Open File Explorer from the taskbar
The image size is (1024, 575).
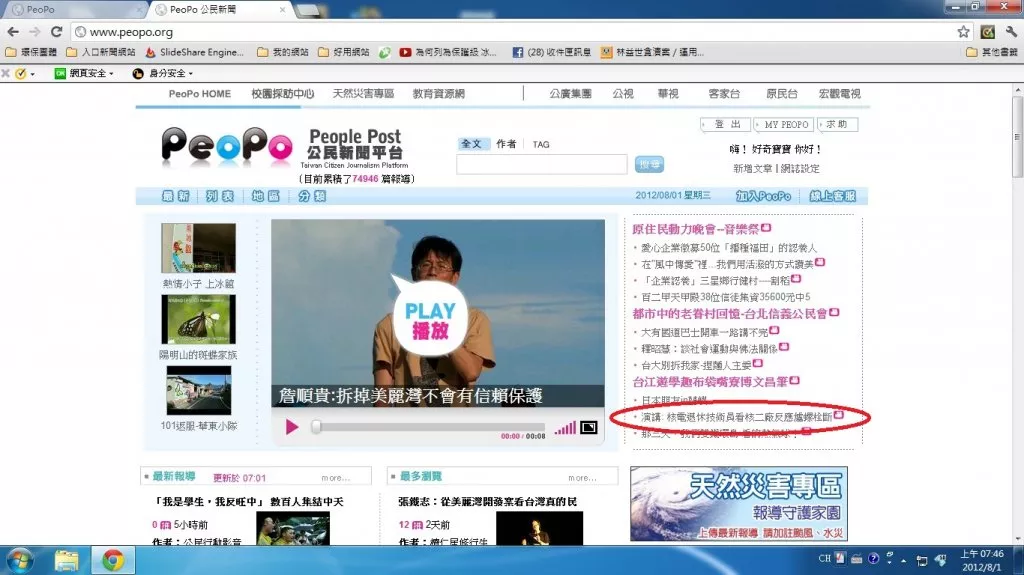pos(66,561)
